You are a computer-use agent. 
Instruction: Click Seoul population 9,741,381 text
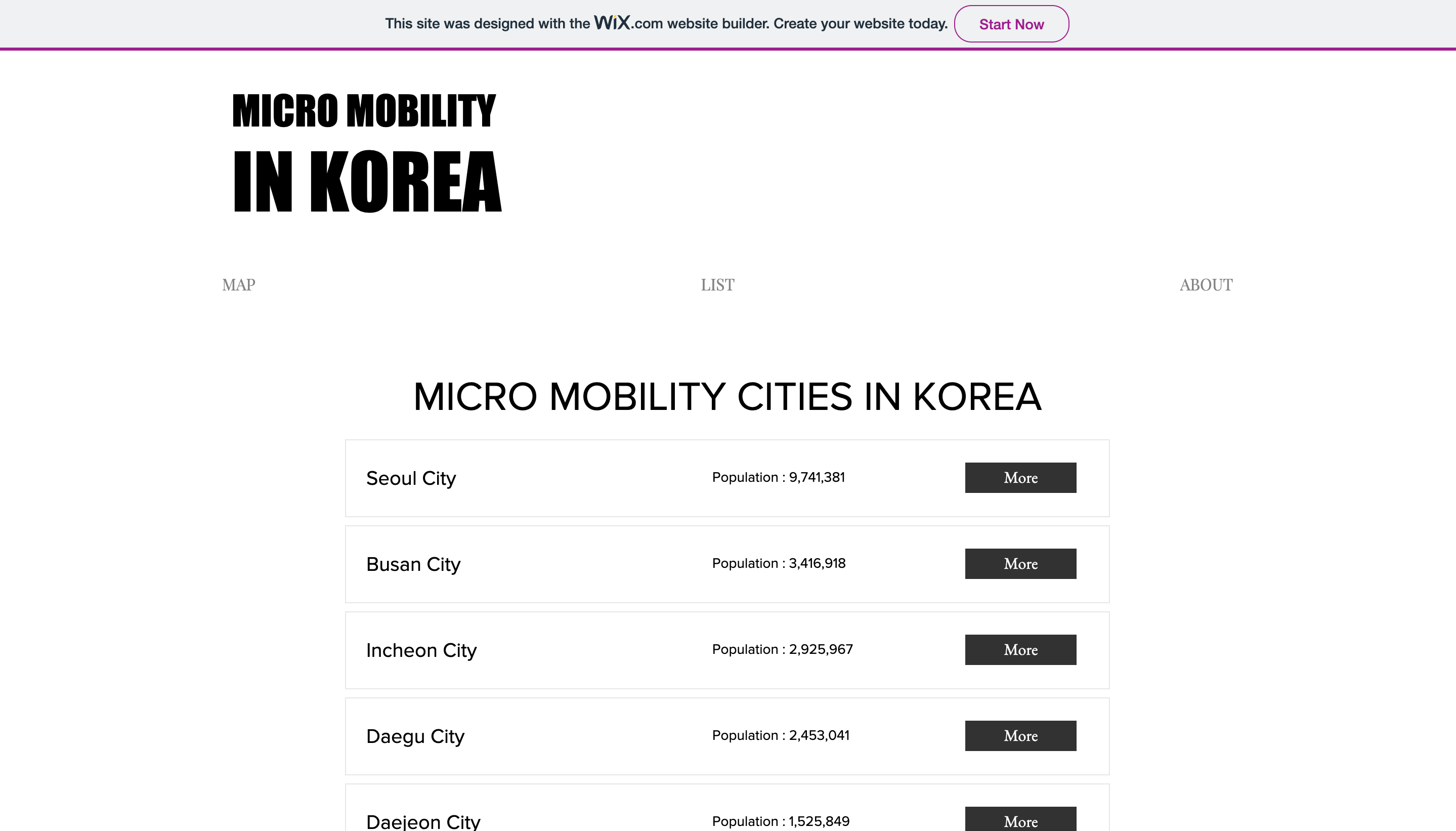pos(778,477)
